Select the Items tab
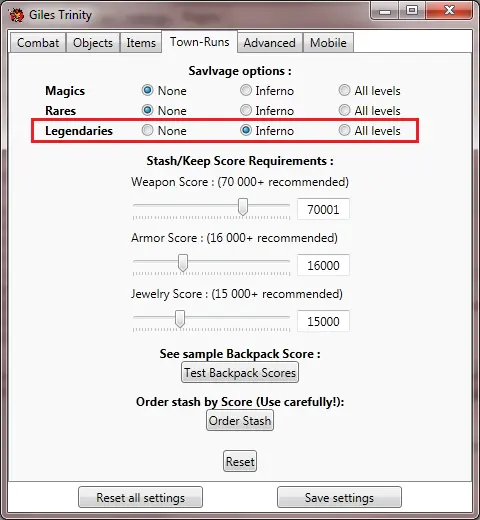Screen dimensions: 480x520 tap(141, 43)
